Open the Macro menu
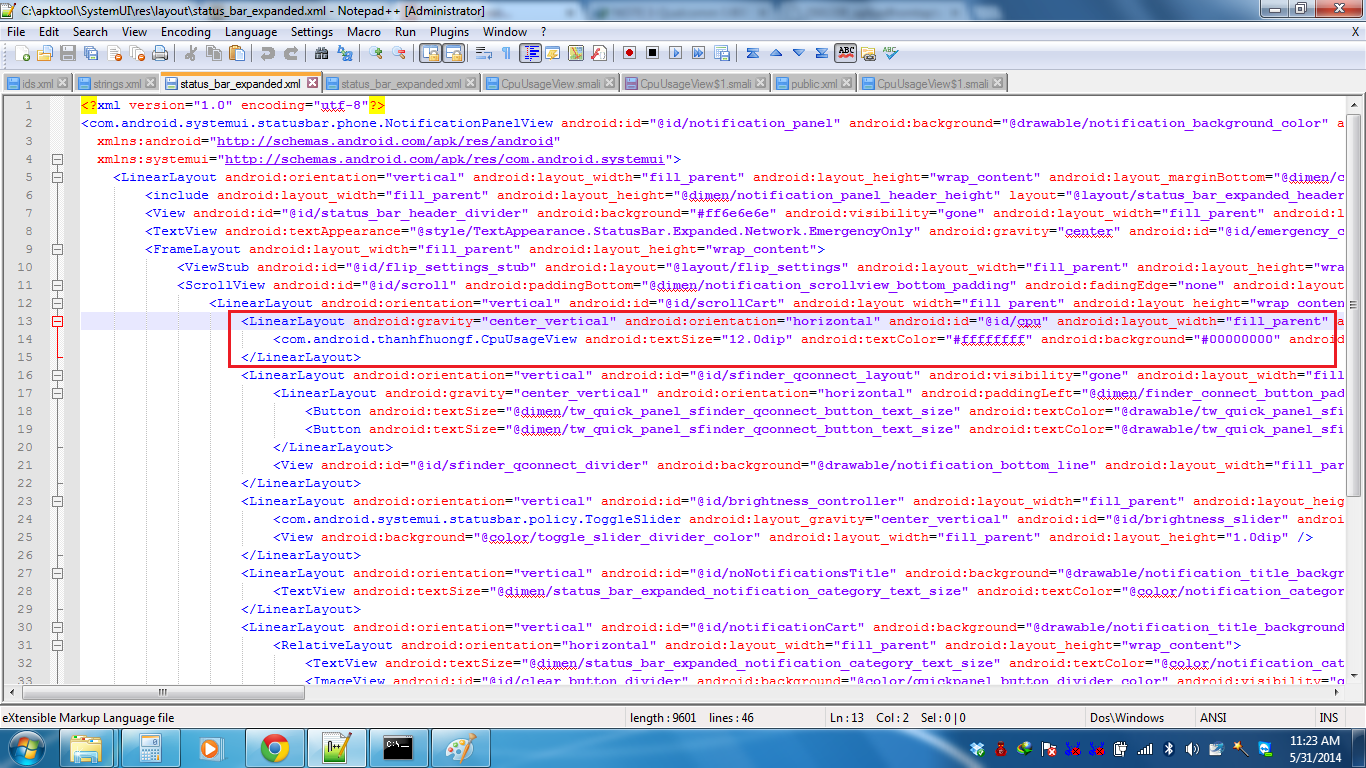Image resolution: width=1366 pixels, height=768 pixels. tap(364, 32)
